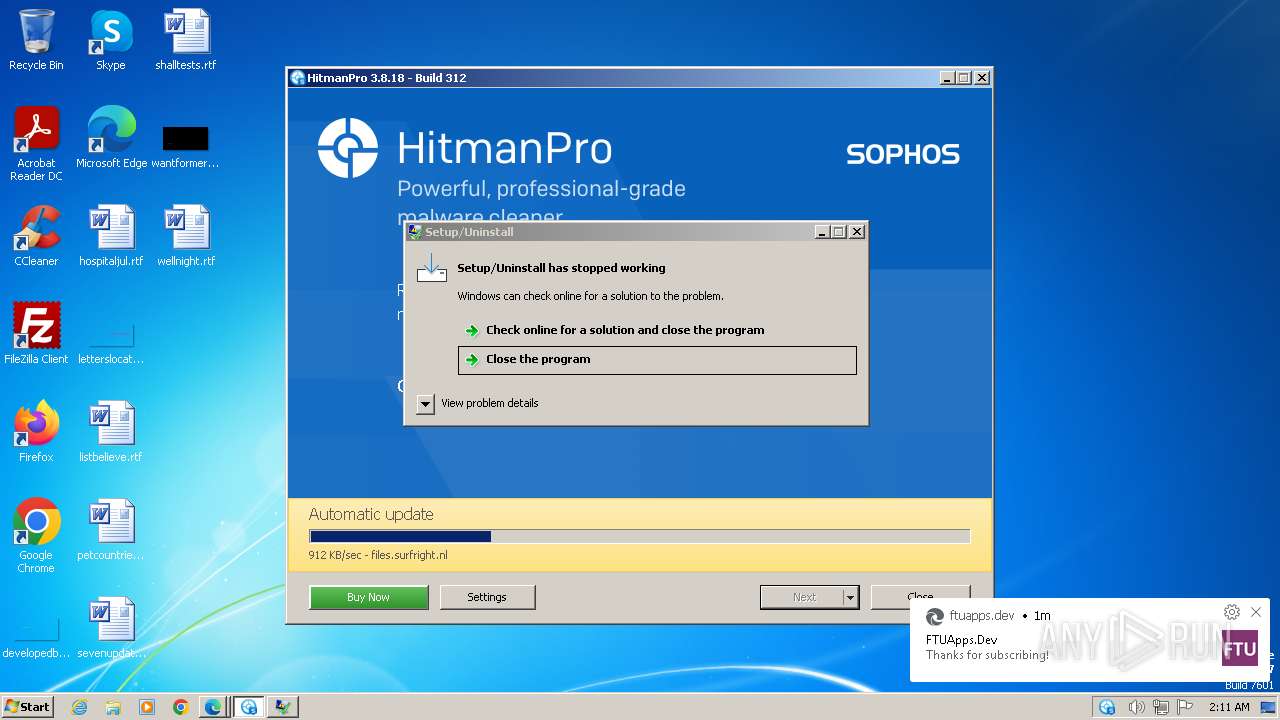Close the Setup/Uninstall error dialog
The image size is (1280, 720).
click(857, 232)
